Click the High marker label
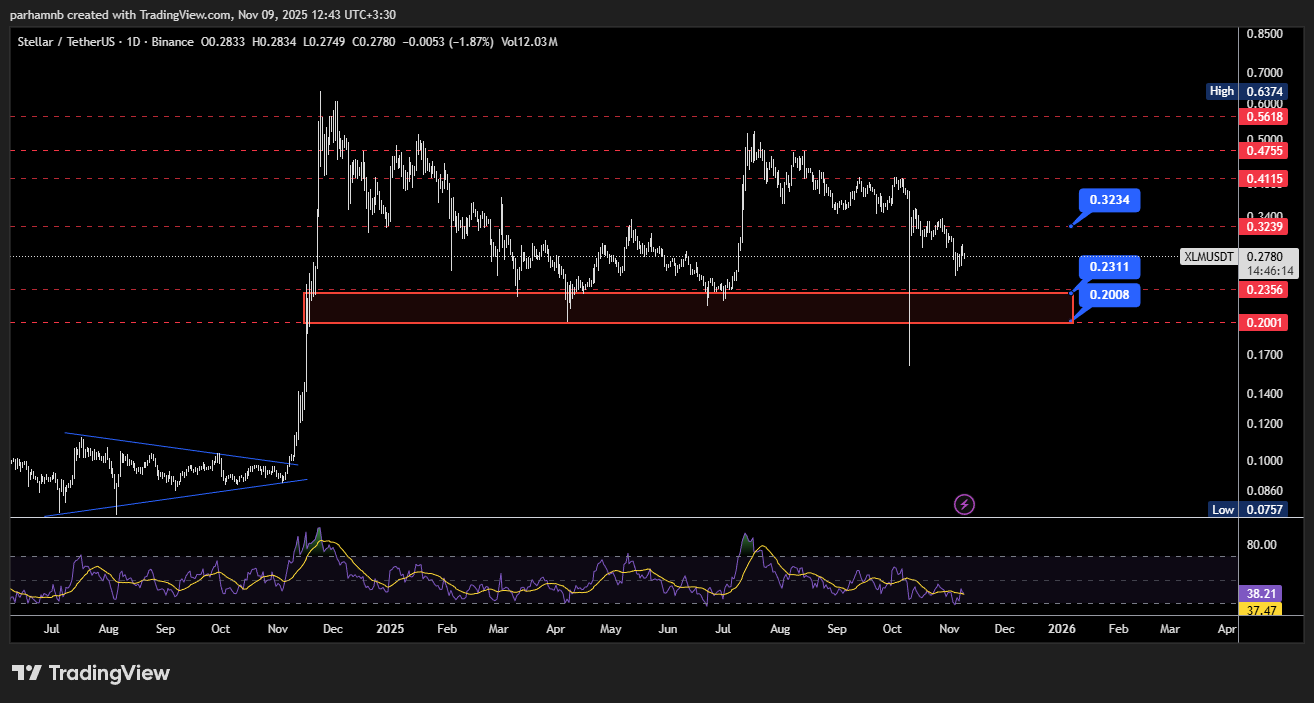This screenshot has width=1314, height=703. point(1221,91)
